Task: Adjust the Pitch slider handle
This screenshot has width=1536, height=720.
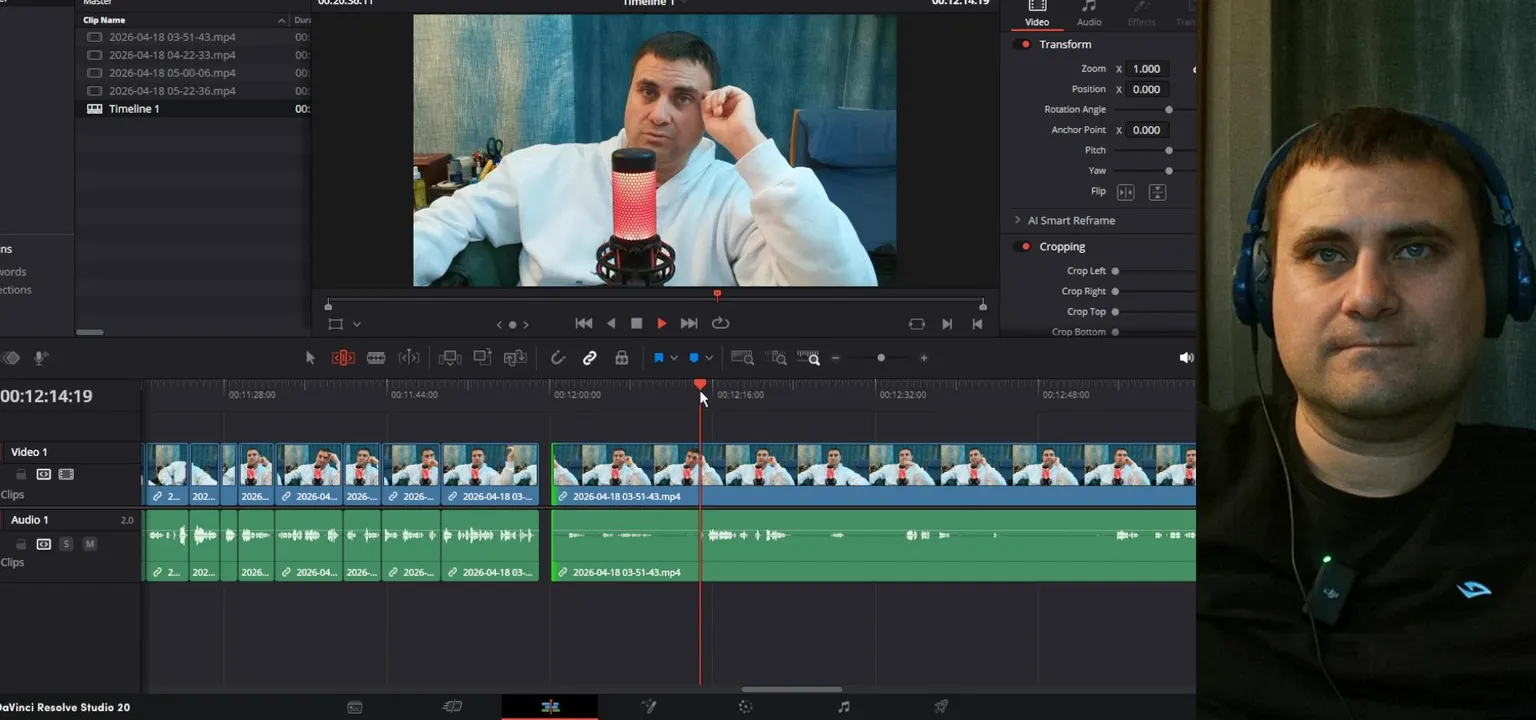Action: click(x=1169, y=150)
